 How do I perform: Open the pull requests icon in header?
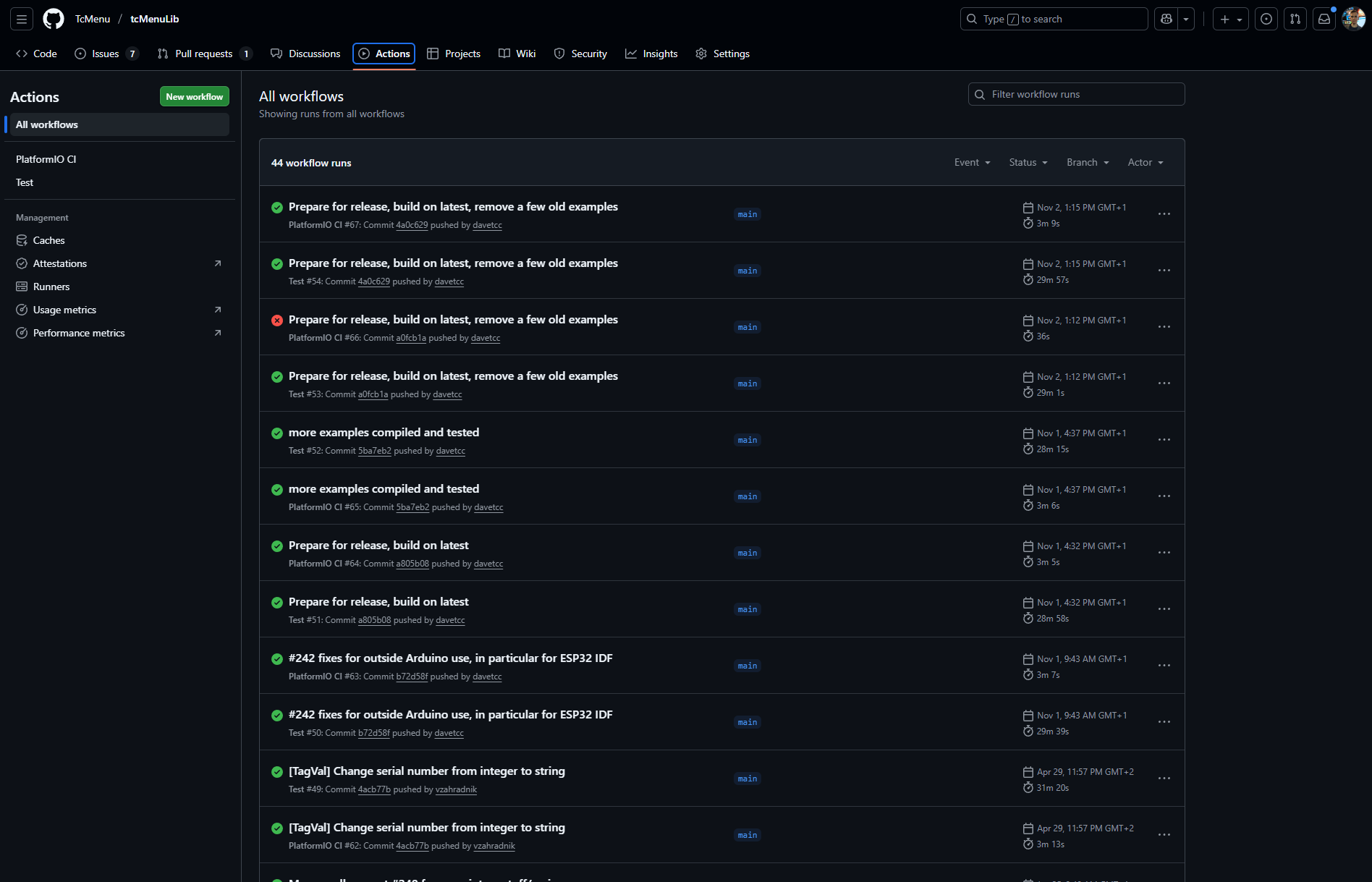tap(1295, 19)
